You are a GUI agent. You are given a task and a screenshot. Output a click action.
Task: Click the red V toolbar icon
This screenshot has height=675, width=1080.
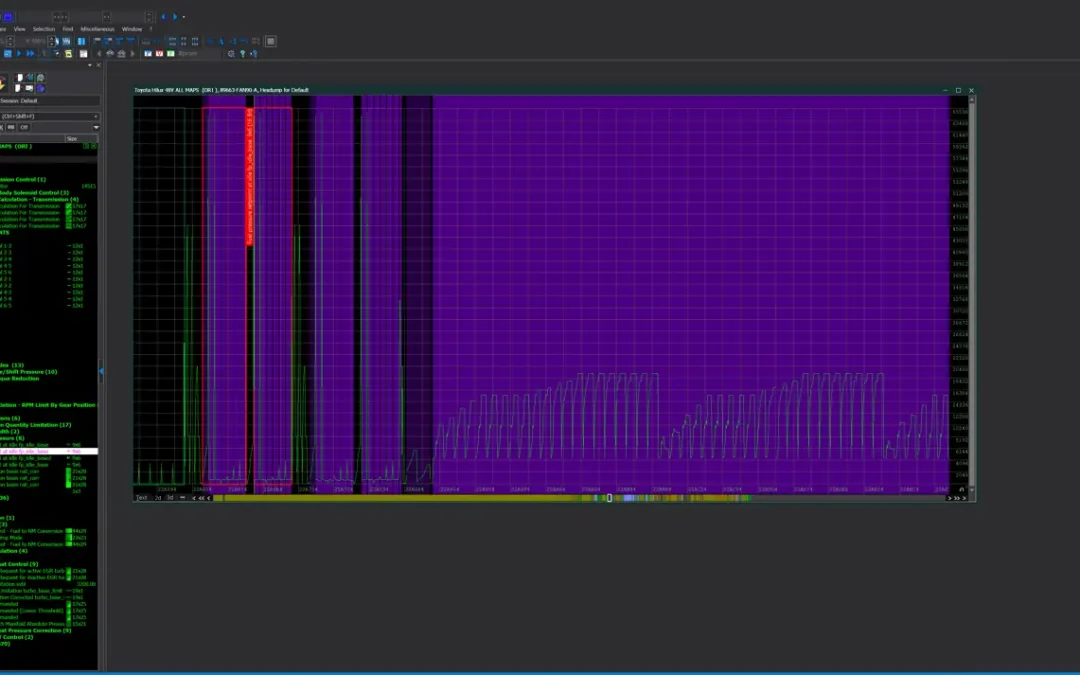tap(159, 54)
